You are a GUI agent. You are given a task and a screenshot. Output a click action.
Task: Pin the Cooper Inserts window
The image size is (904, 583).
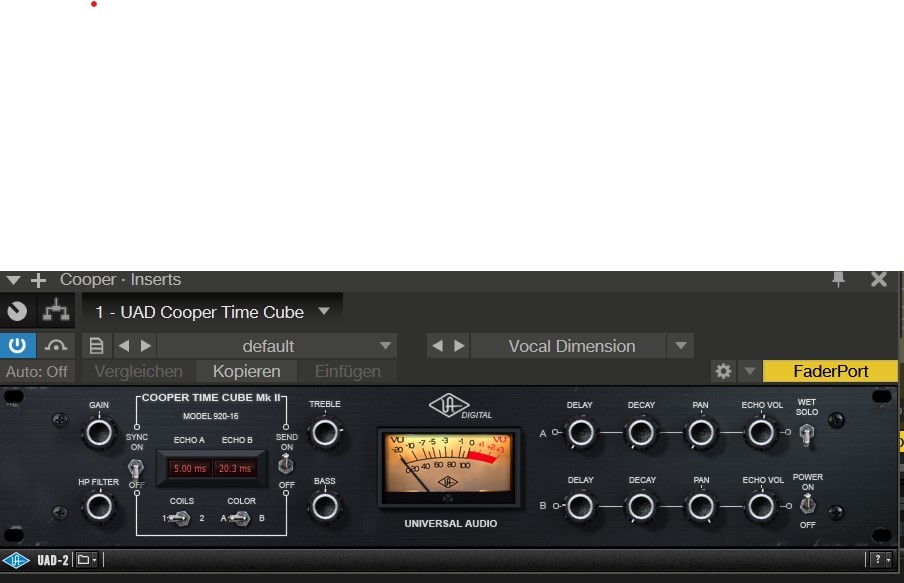click(x=838, y=280)
